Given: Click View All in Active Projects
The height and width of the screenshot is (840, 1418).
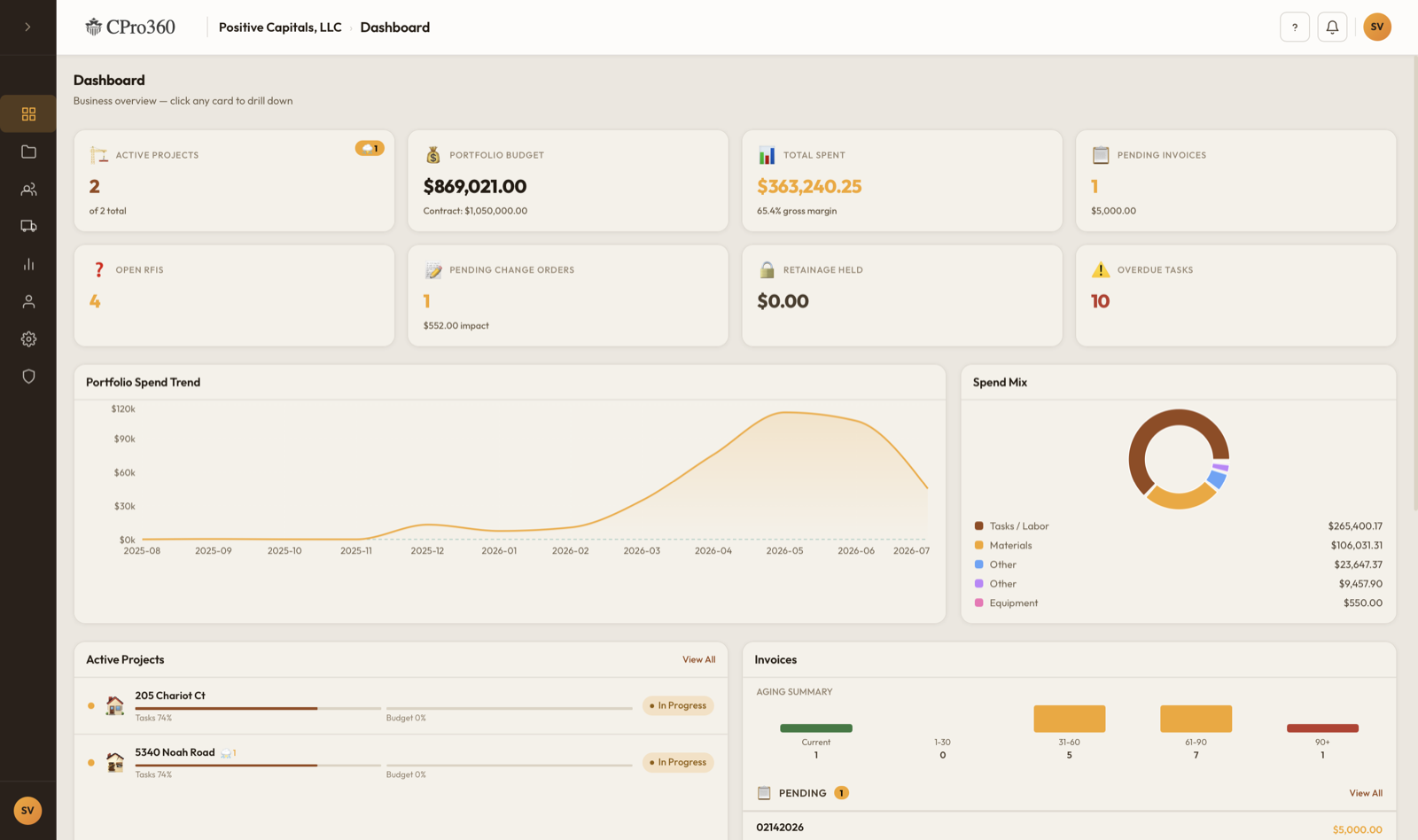Looking at the screenshot, I should (698, 659).
